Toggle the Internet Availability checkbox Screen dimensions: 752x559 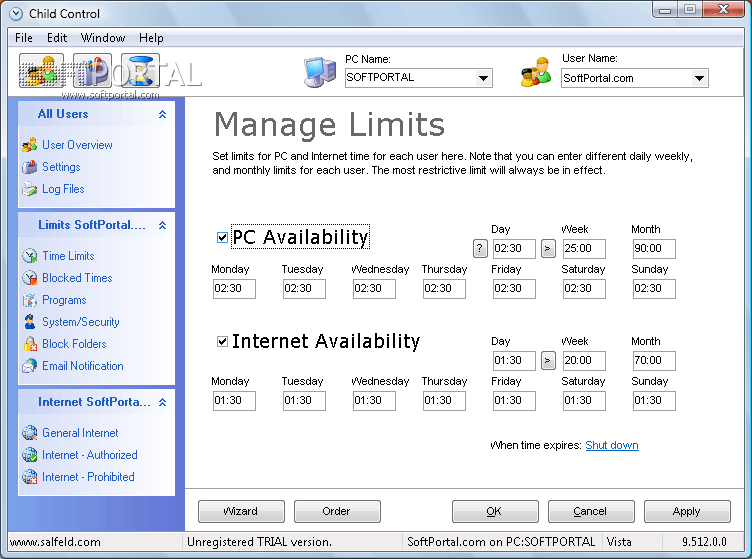point(222,341)
